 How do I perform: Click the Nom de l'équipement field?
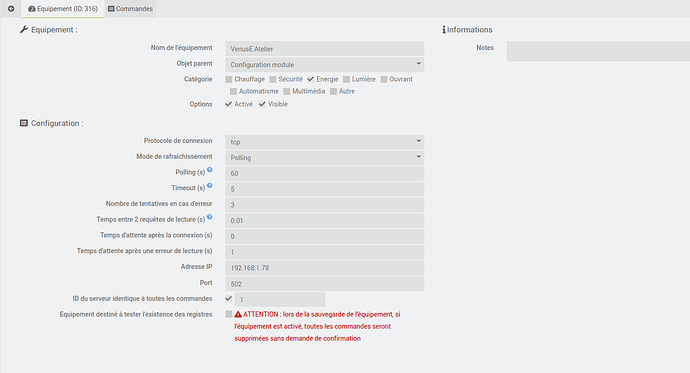tap(325, 49)
